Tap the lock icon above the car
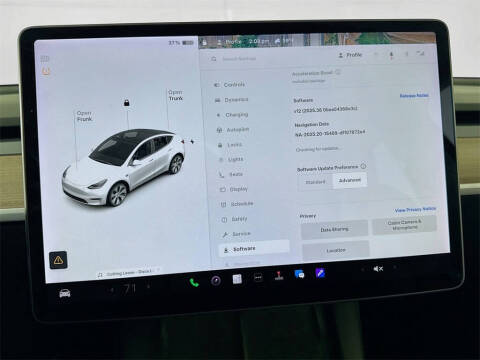The width and height of the screenshot is (480, 360). (127, 103)
